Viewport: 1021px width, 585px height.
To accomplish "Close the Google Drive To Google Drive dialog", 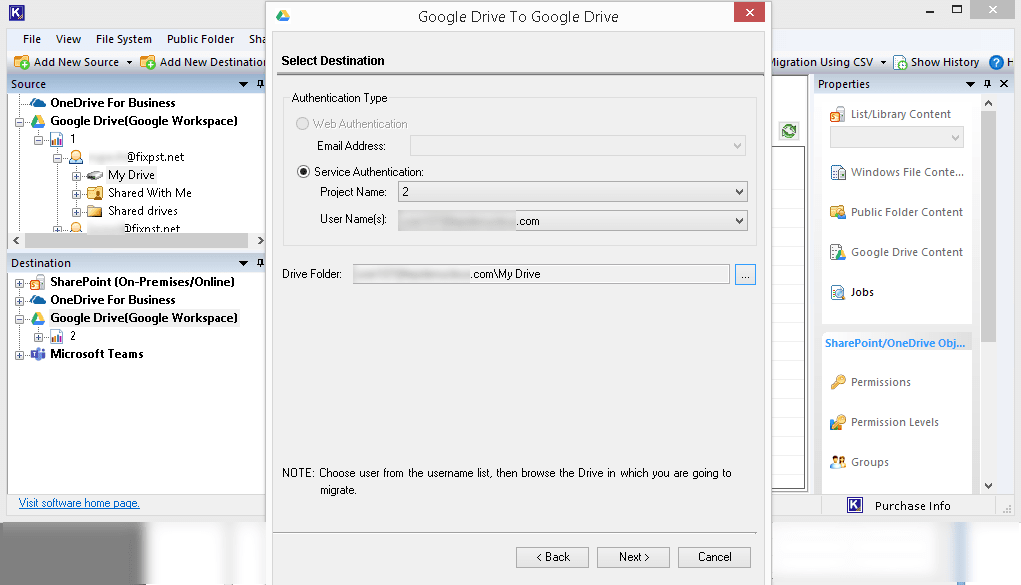I will tap(749, 12).
